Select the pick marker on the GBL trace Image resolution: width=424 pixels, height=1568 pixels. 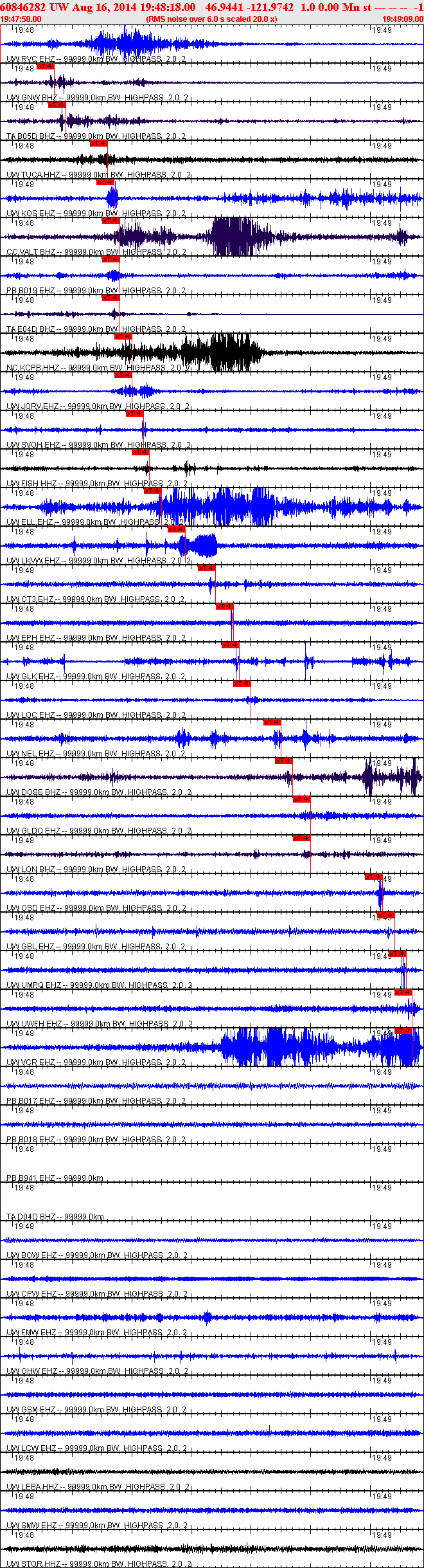pyautogui.click(x=385, y=915)
